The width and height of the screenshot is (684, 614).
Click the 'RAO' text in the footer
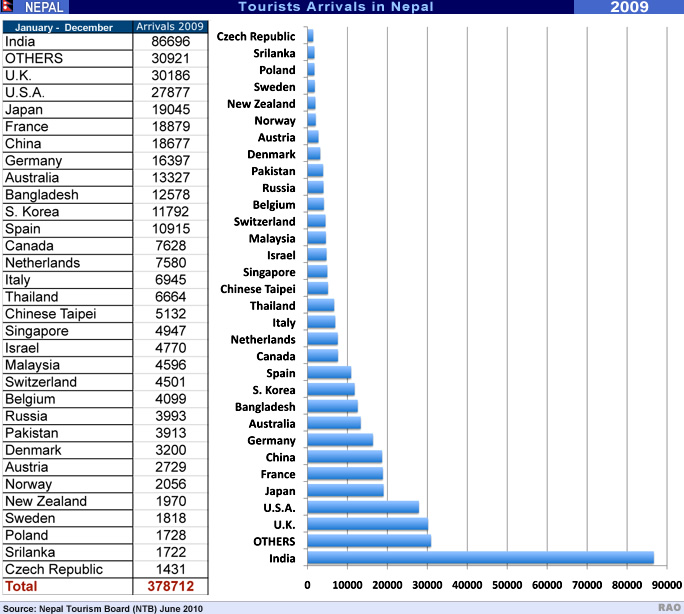(x=670, y=607)
